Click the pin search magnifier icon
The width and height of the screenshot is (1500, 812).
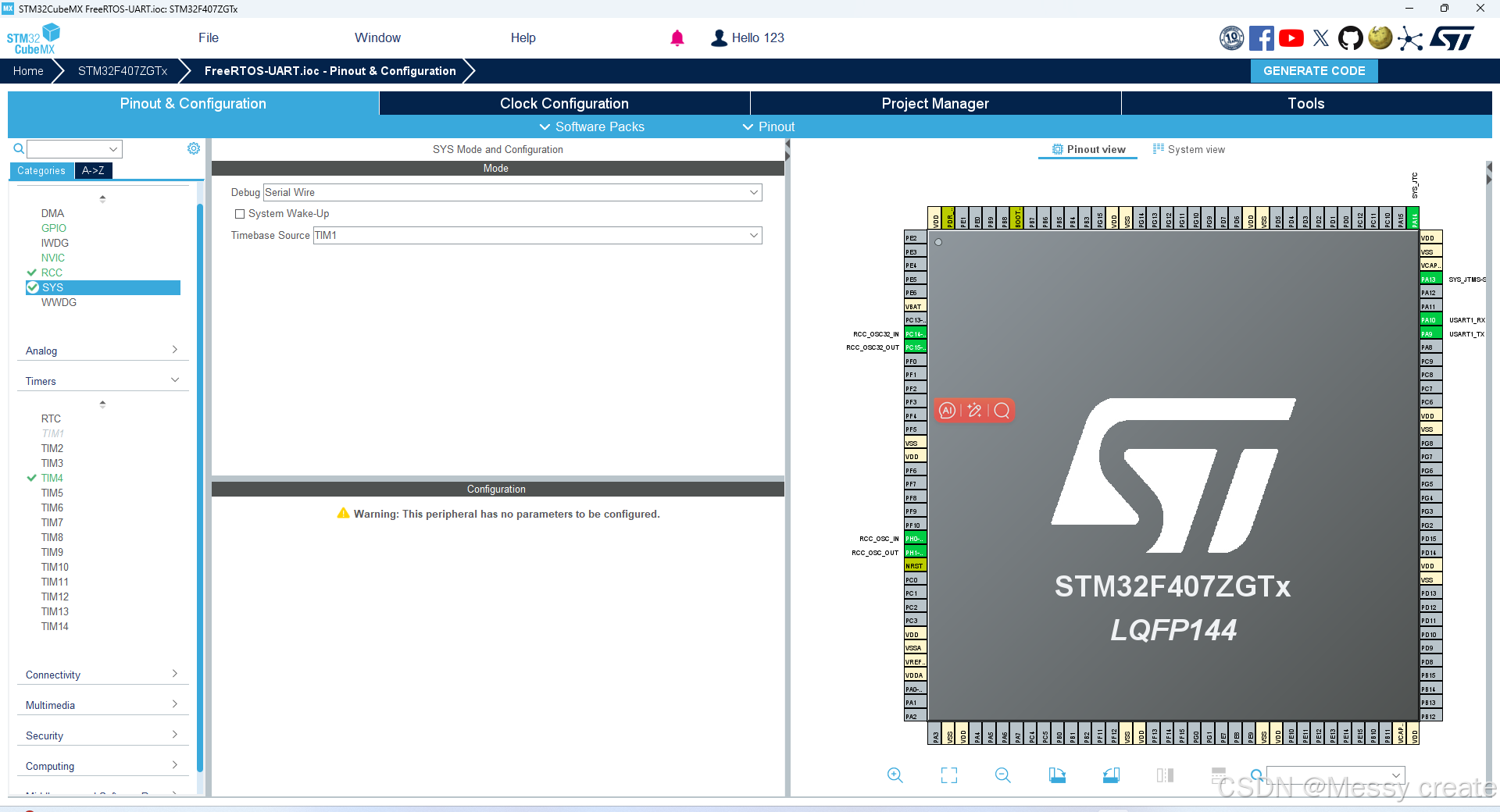1256,775
